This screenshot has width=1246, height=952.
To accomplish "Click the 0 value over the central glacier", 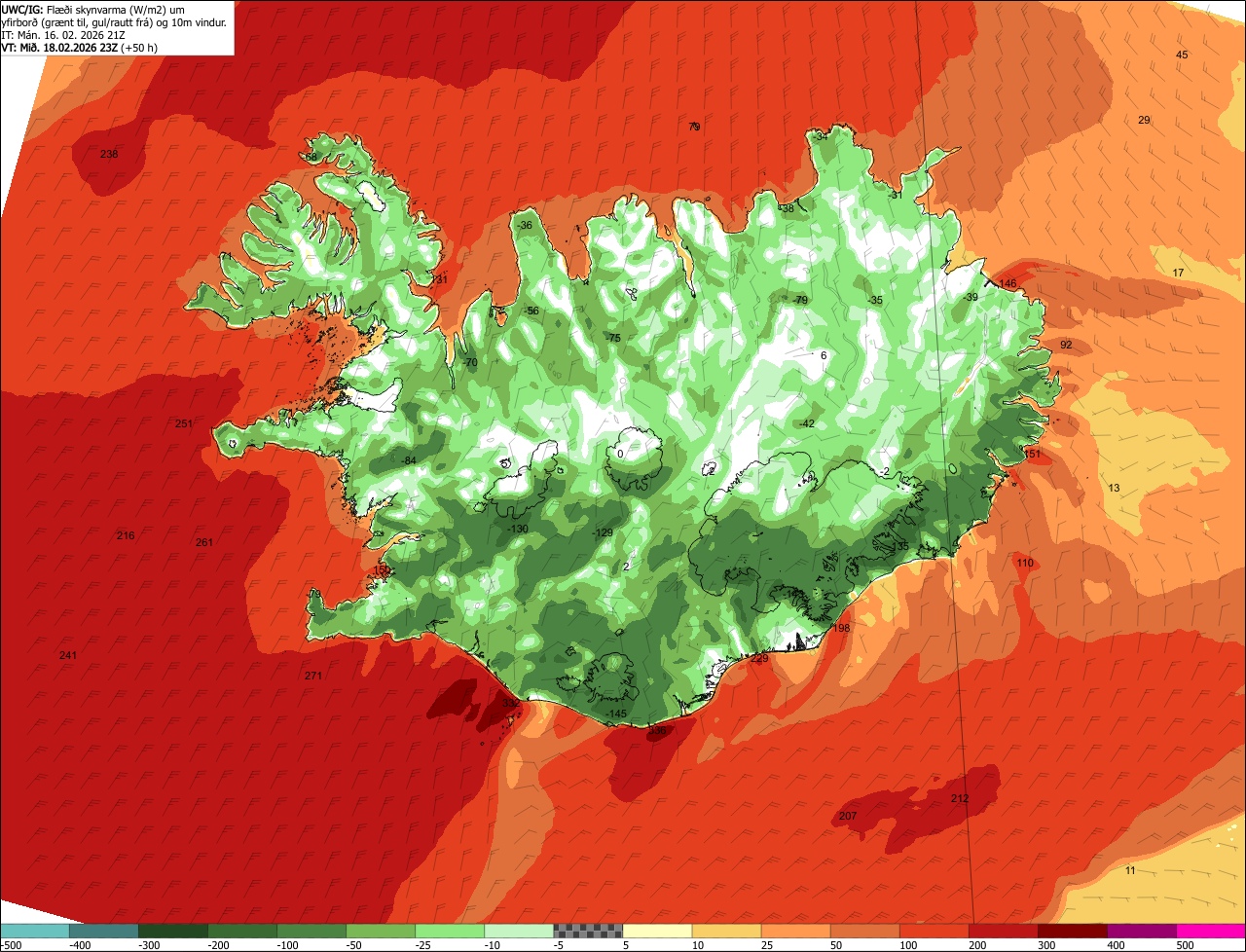I will click(620, 454).
